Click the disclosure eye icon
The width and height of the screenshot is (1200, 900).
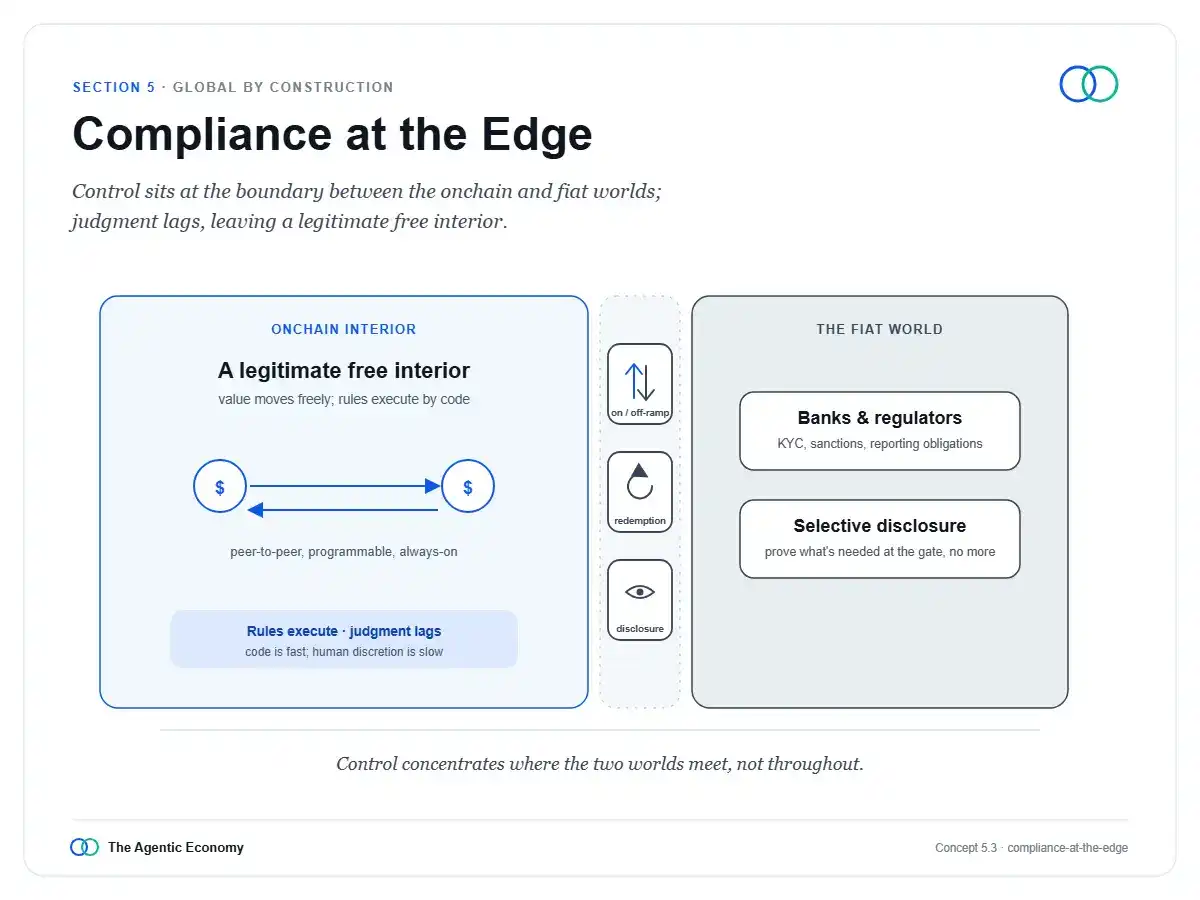[x=640, y=592]
